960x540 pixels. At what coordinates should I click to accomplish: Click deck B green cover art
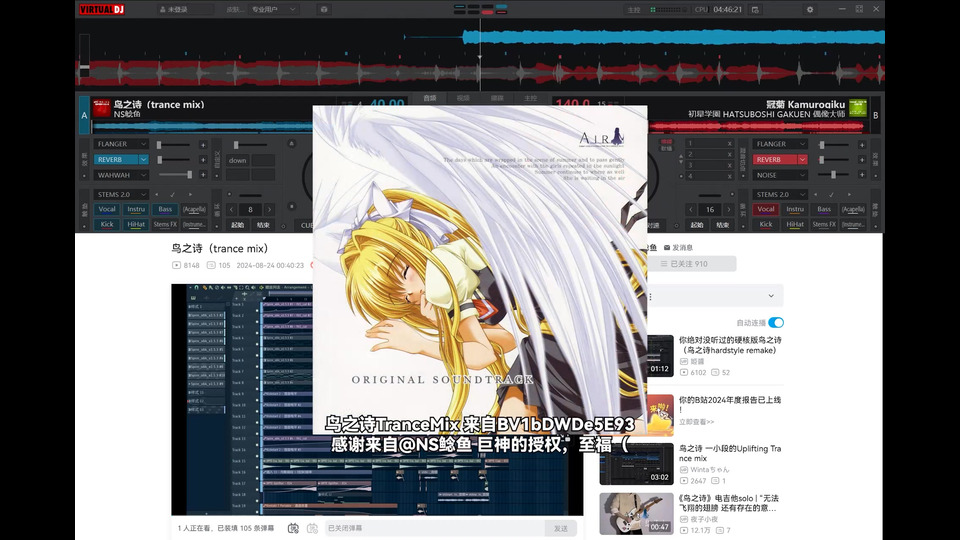858,108
